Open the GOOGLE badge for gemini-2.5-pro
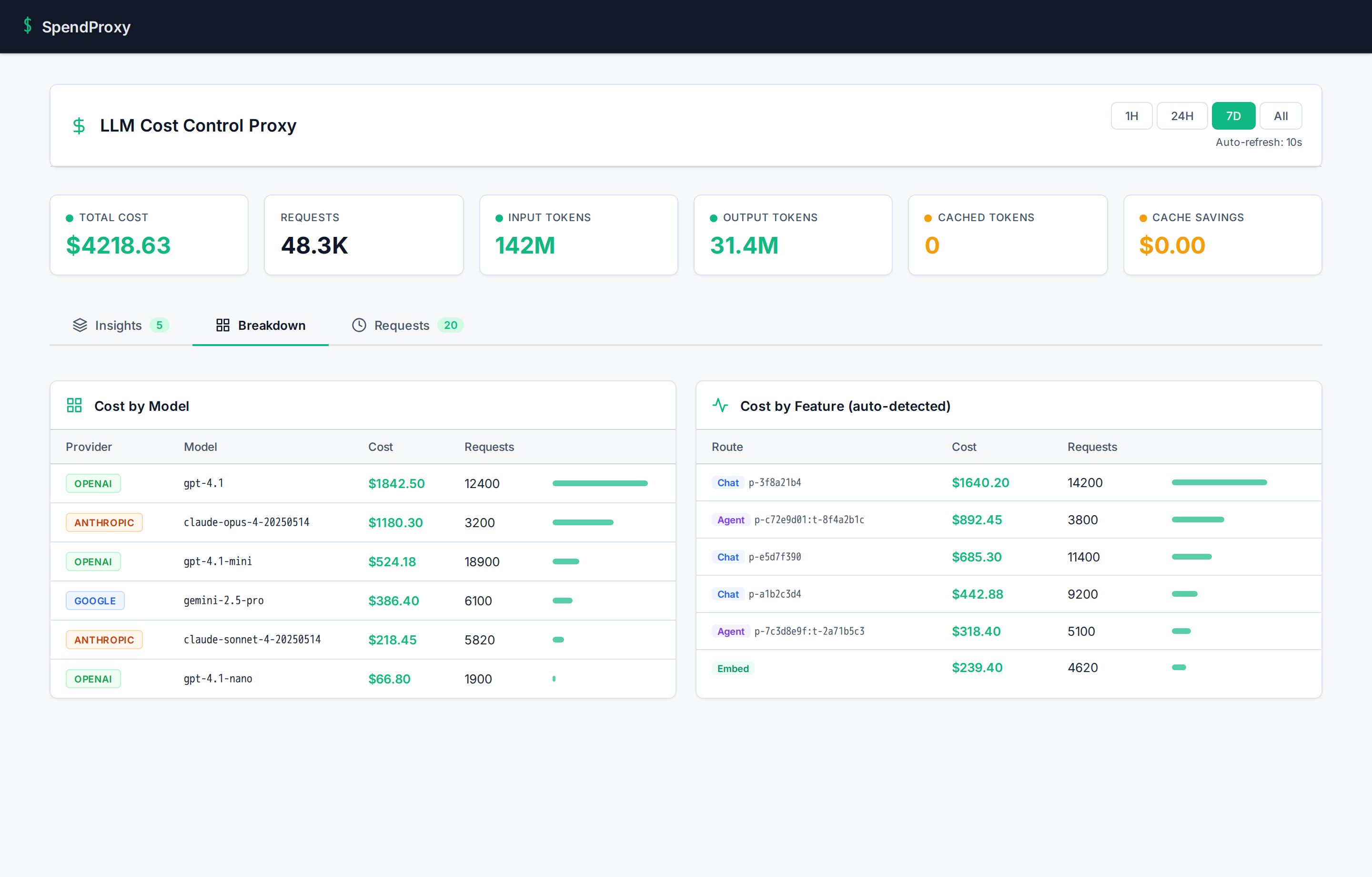Image resolution: width=1372 pixels, height=877 pixels. click(x=95, y=601)
